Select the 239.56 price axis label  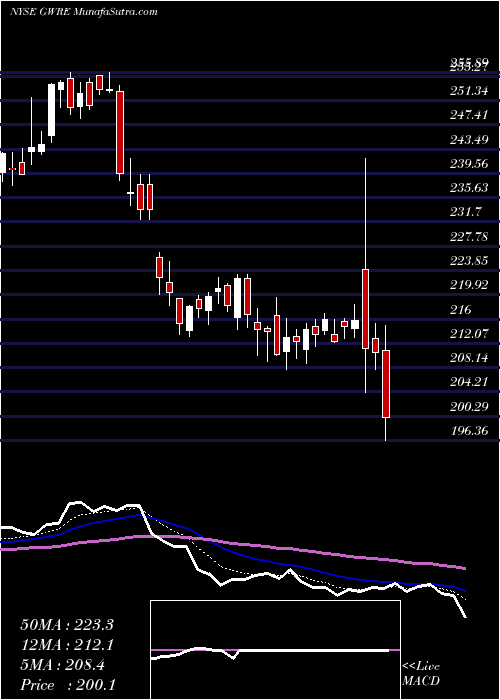[x=469, y=164]
